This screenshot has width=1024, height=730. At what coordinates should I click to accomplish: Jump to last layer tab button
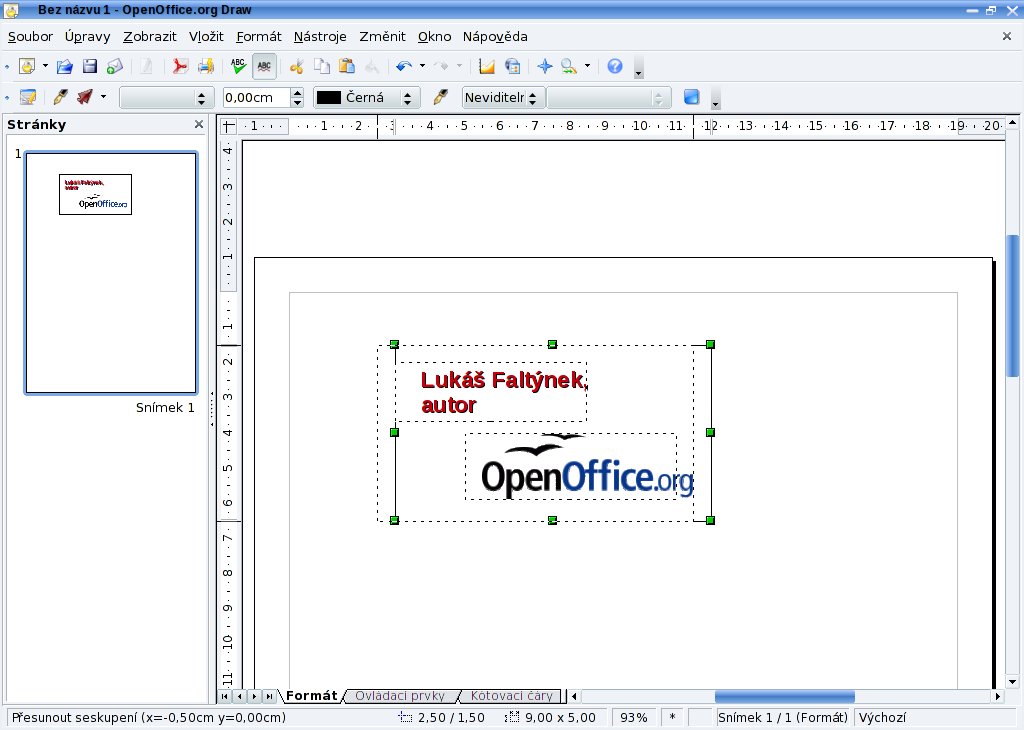(270, 696)
